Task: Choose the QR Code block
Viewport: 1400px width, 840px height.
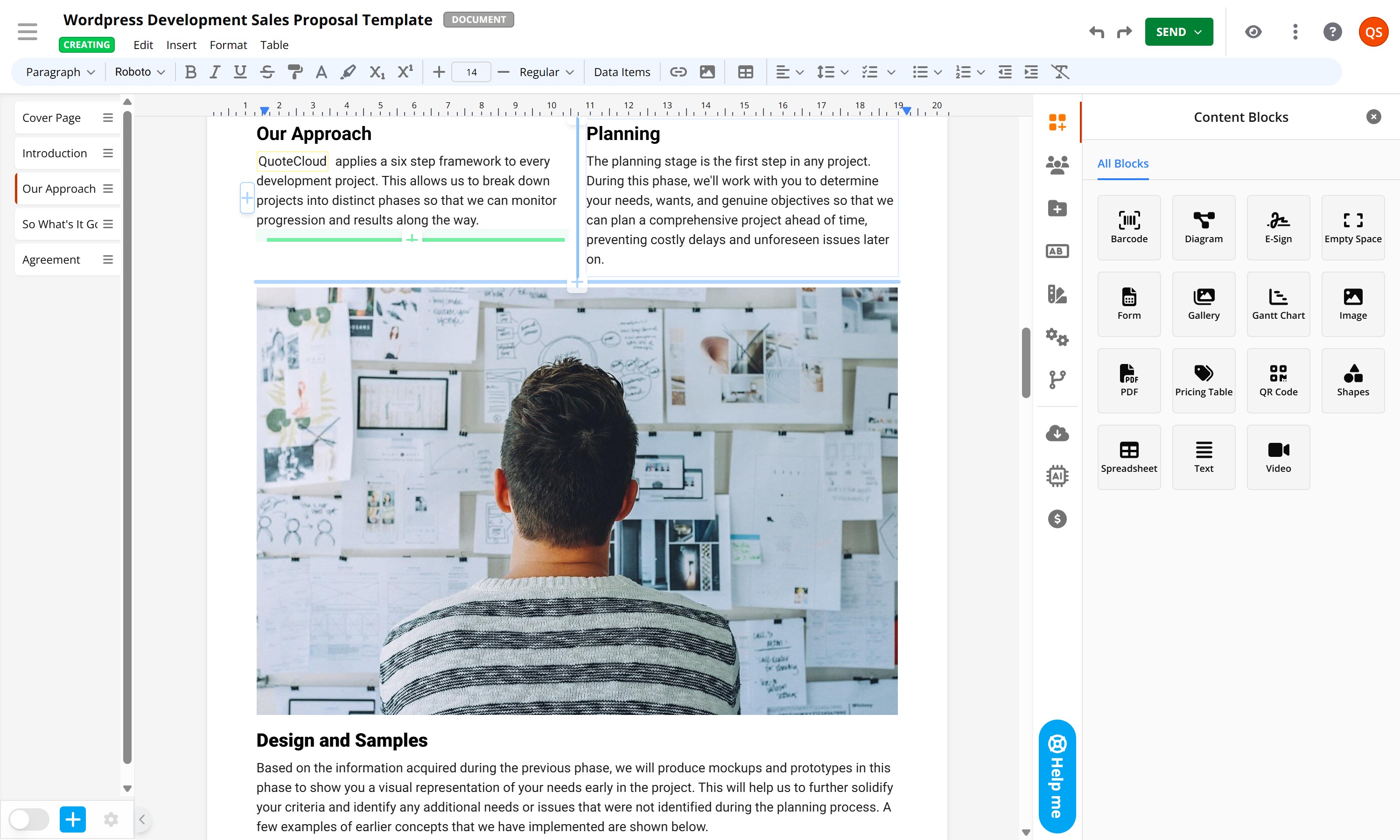Action: coord(1278,380)
